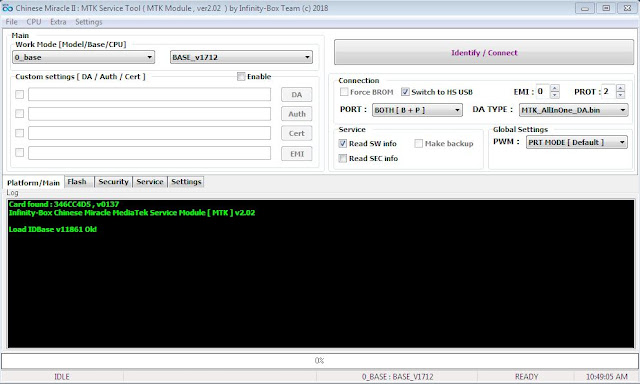Click the Cert browse button
640x384 pixels.
(297, 133)
